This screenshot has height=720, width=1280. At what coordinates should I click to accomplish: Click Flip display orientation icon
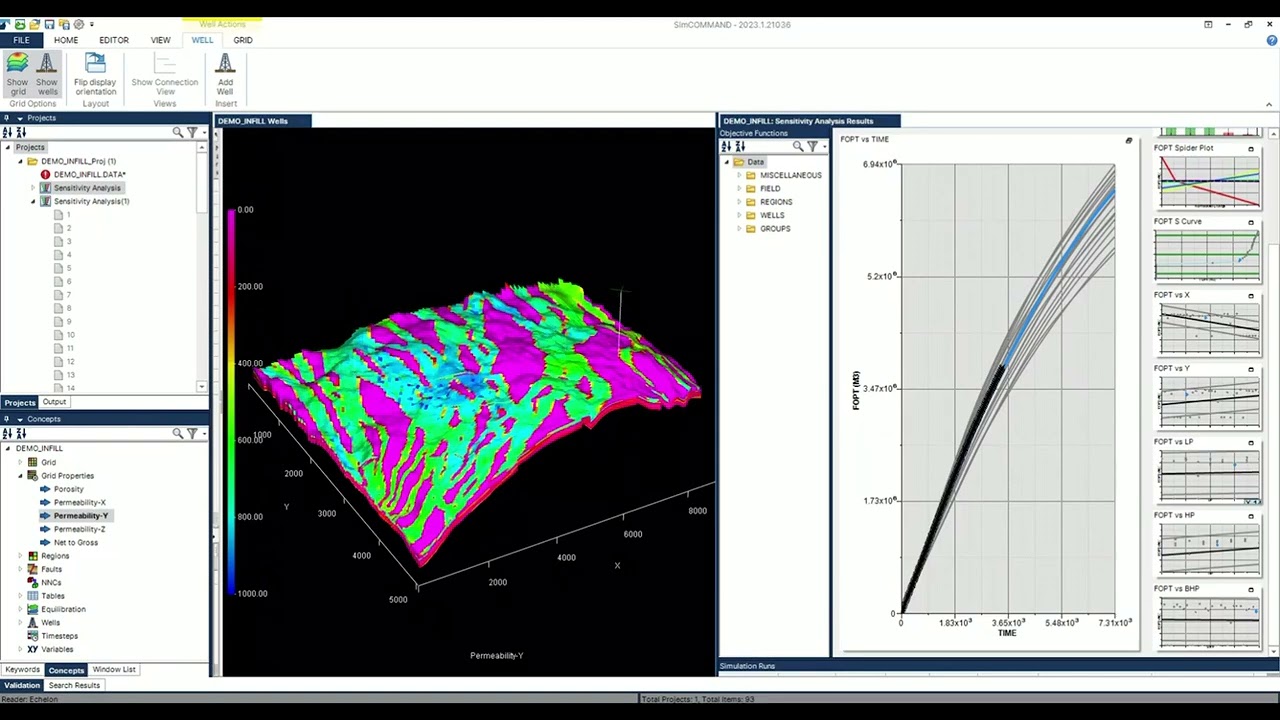tap(95, 64)
